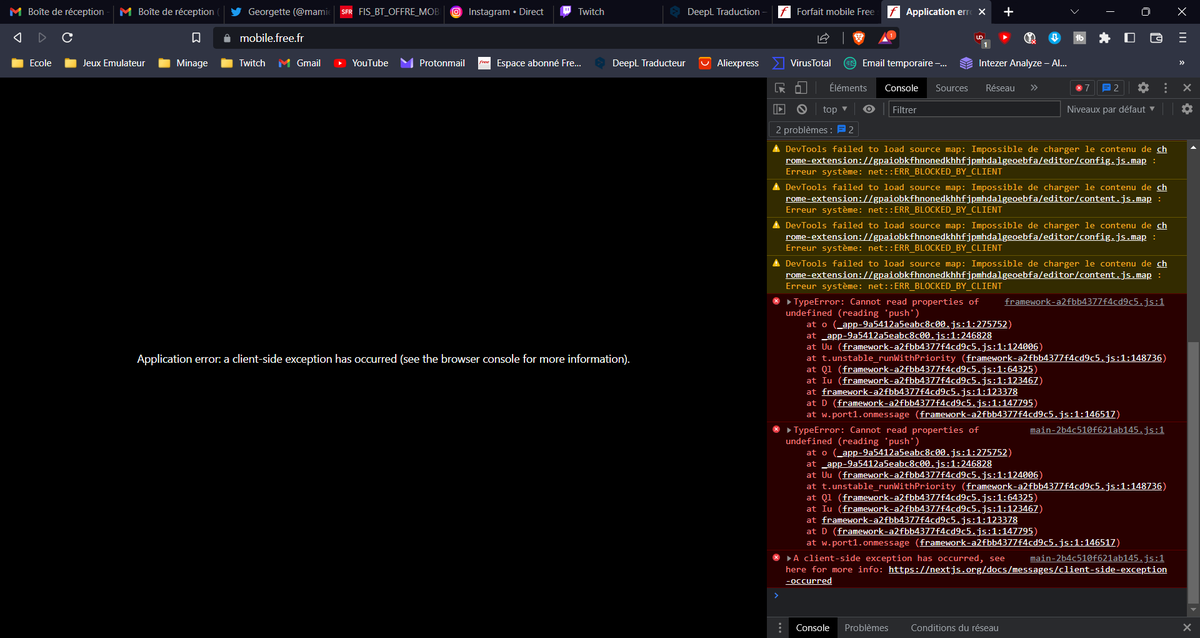Screen dimensions: 1200x638
Task: Toggle the device toolbar emulation icon
Action: [x=801, y=88]
